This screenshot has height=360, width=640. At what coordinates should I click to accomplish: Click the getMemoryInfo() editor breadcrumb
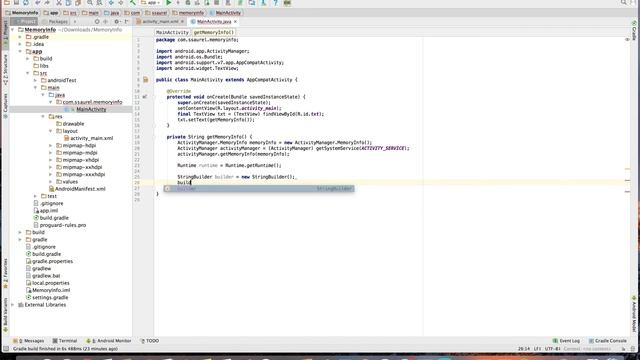(x=214, y=32)
